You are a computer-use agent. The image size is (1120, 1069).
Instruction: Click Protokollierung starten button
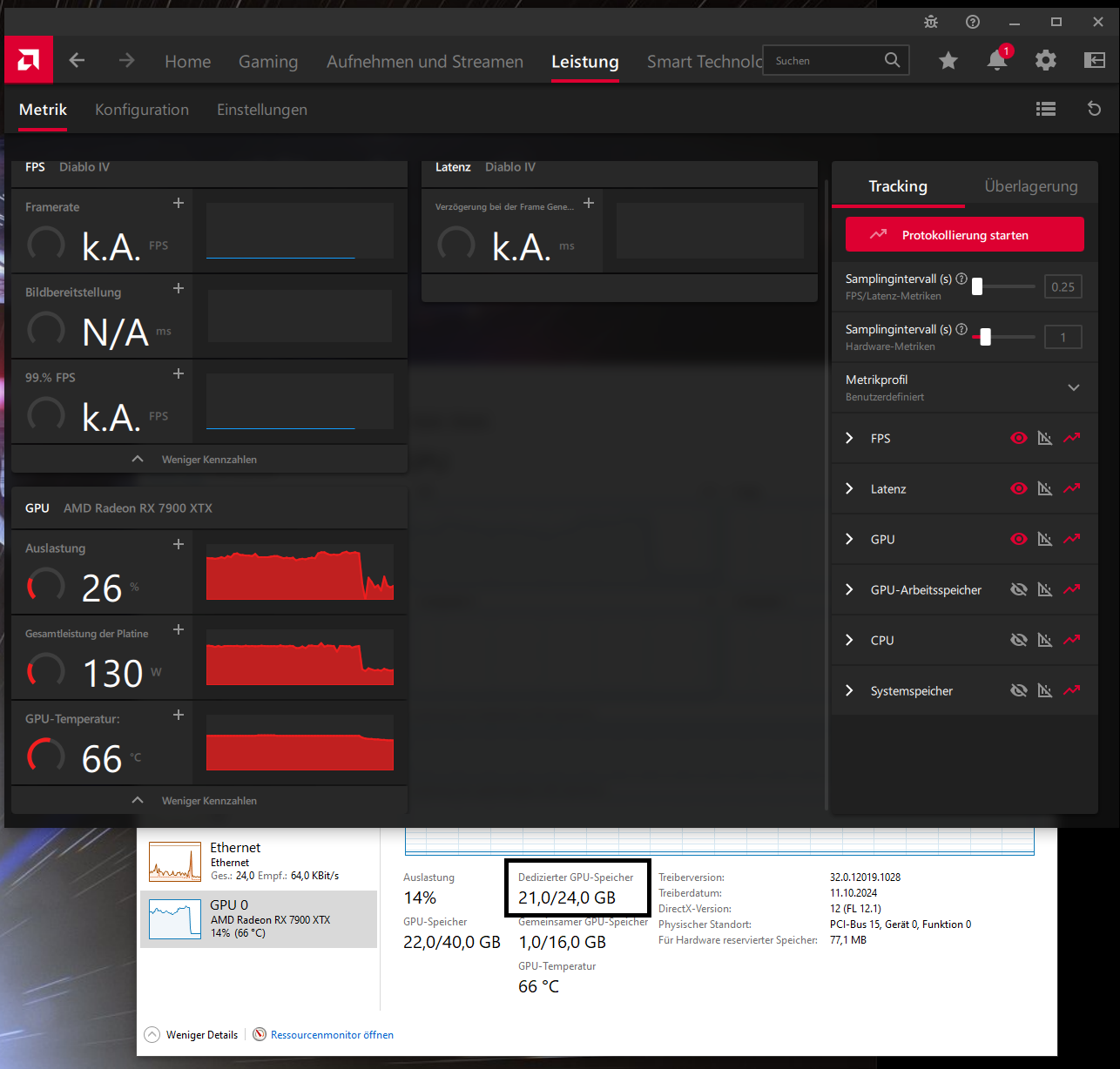pos(965,234)
